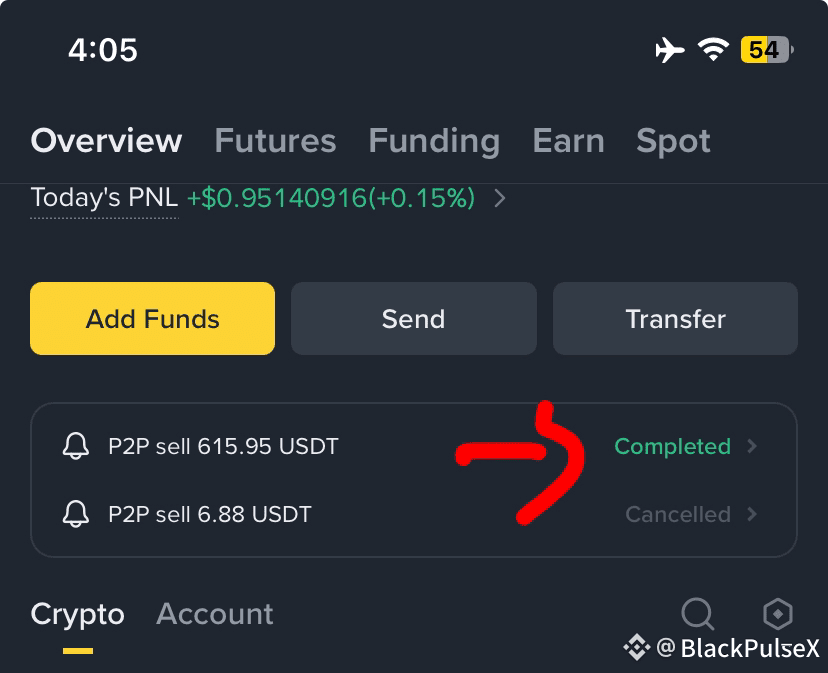The width and height of the screenshot is (828, 673).
Task: Tap the battery indicator showing 54
Action: click(x=767, y=50)
